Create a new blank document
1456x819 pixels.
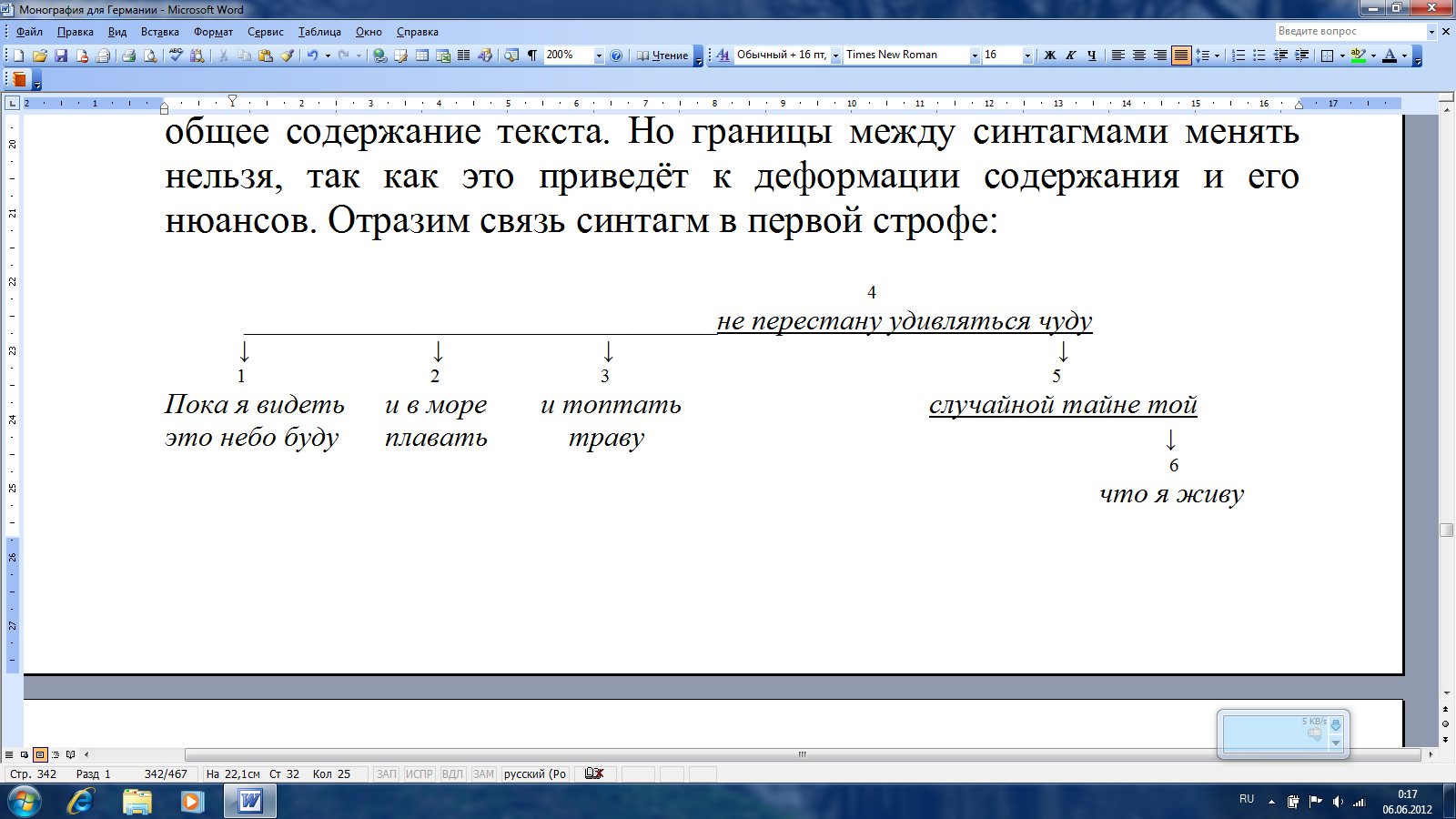[x=19, y=56]
